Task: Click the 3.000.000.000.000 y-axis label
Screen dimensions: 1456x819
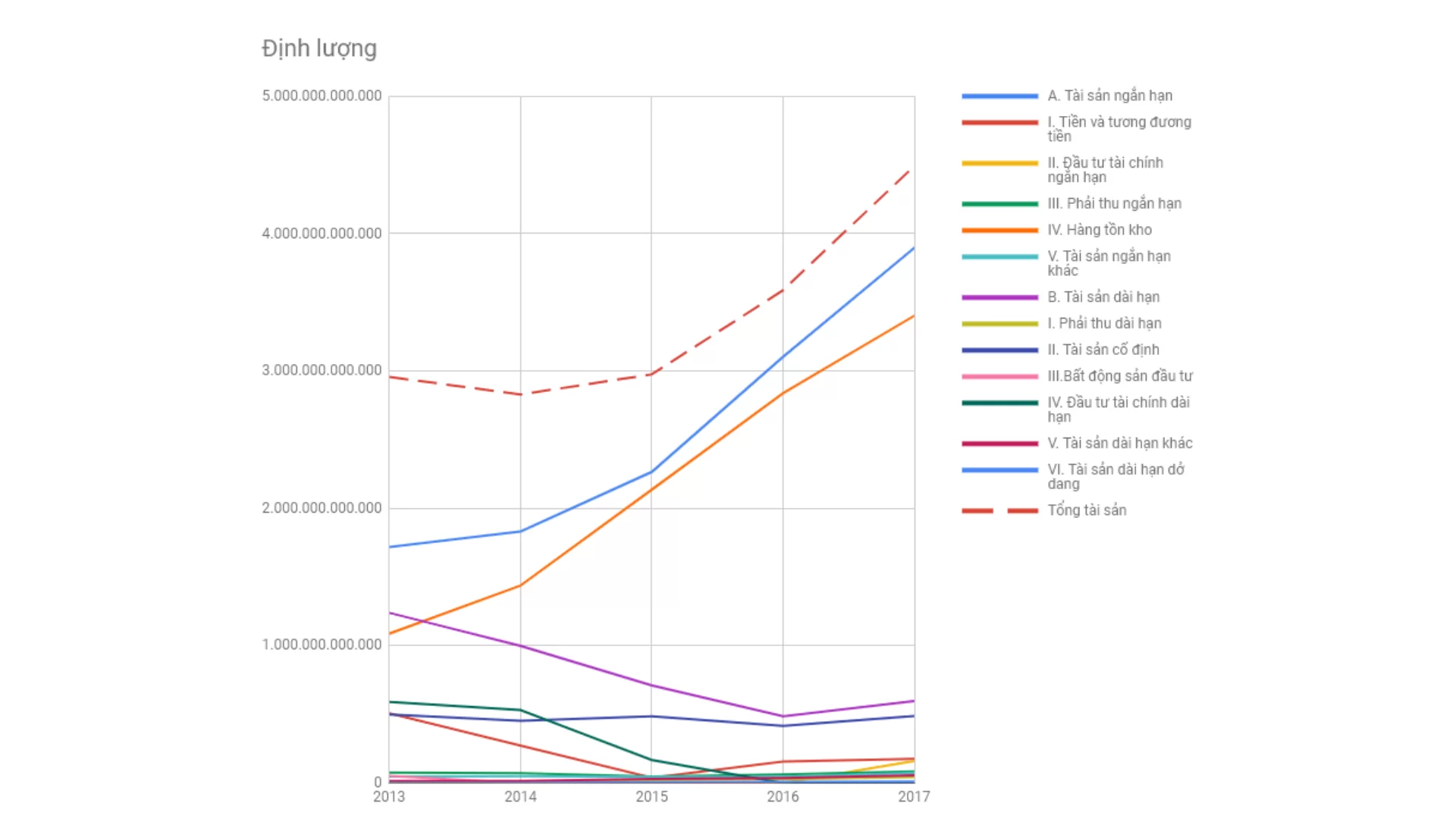Action: 322,371
